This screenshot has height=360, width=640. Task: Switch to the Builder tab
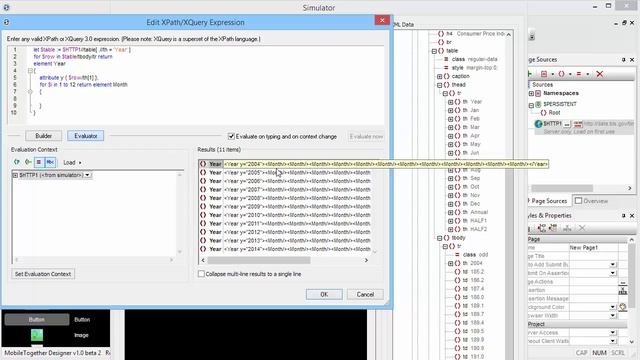(x=43, y=136)
